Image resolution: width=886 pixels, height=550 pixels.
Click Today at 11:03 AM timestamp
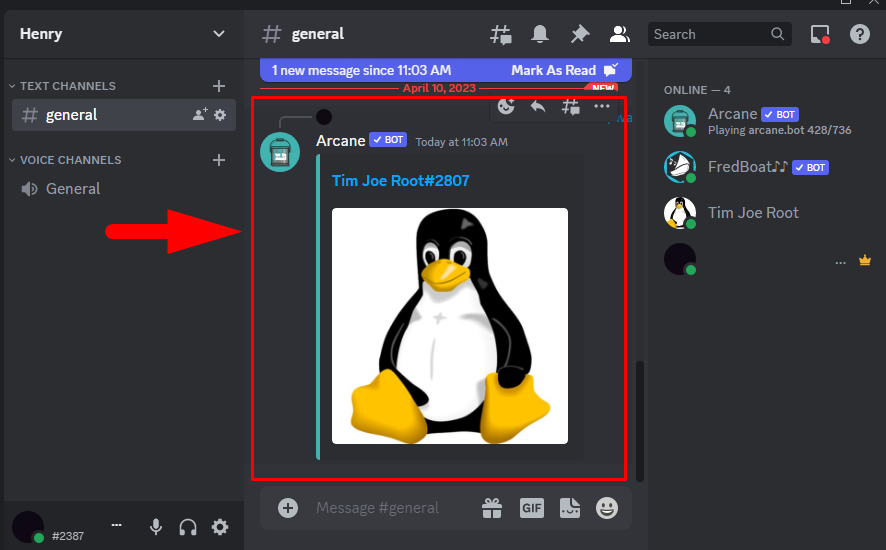(462, 142)
